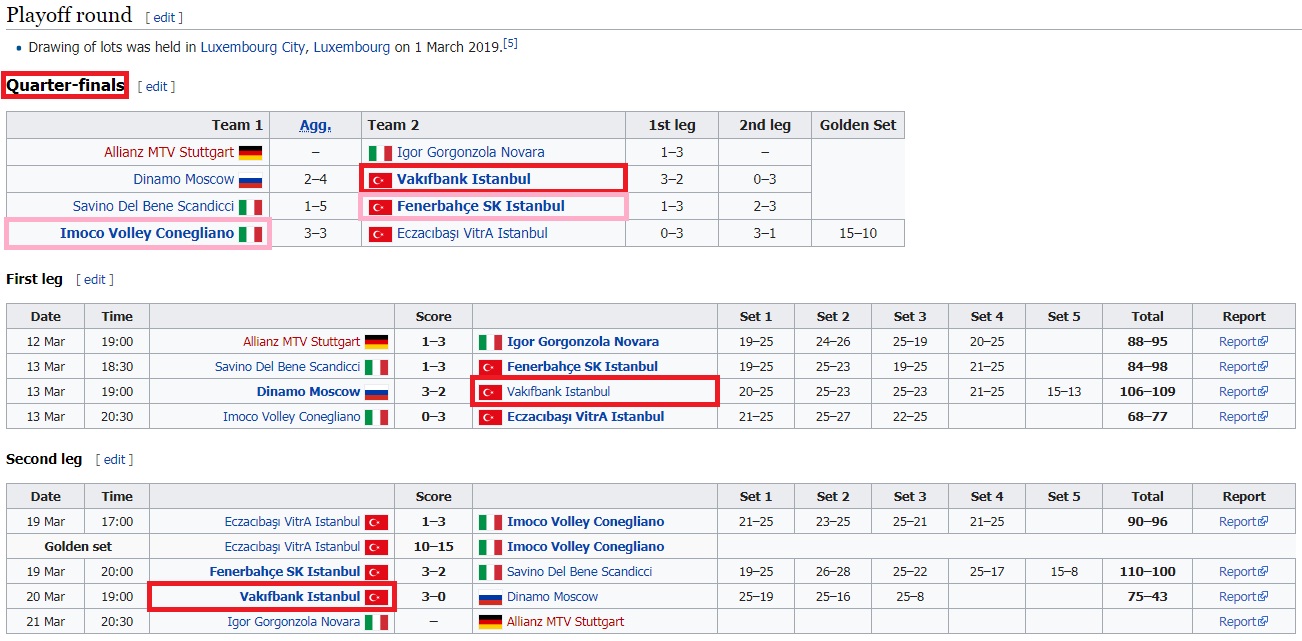
Task: Open Vakıfbank Istanbul in First leg table
Action: [x=558, y=392]
